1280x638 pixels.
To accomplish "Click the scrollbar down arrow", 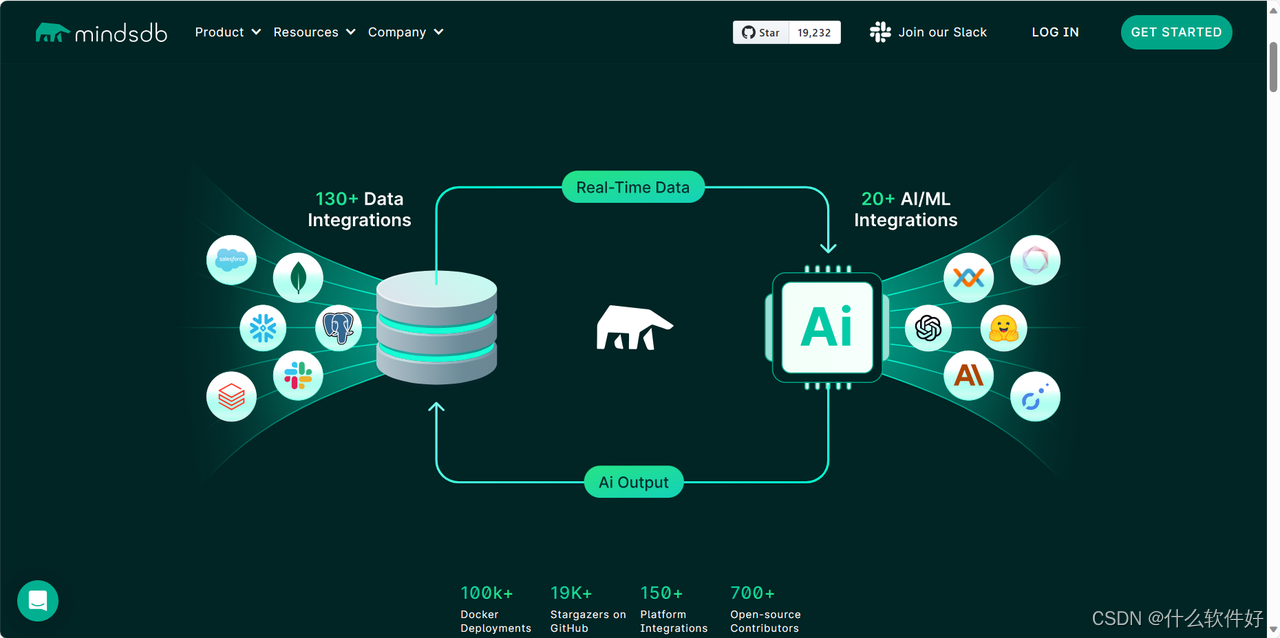I will [1273, 630].
